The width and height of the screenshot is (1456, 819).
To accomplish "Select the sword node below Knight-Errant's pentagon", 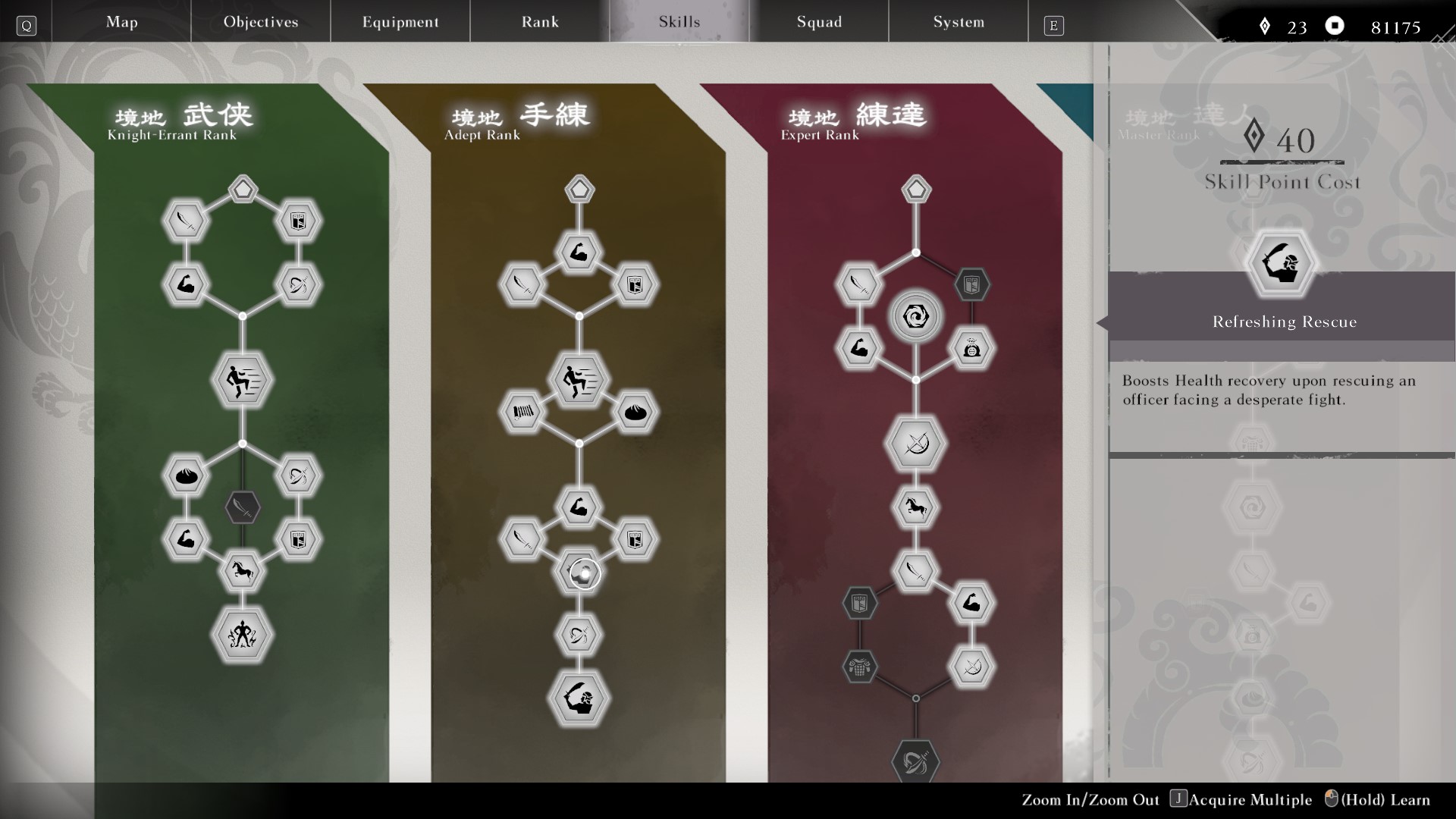I will coord(187,221).
